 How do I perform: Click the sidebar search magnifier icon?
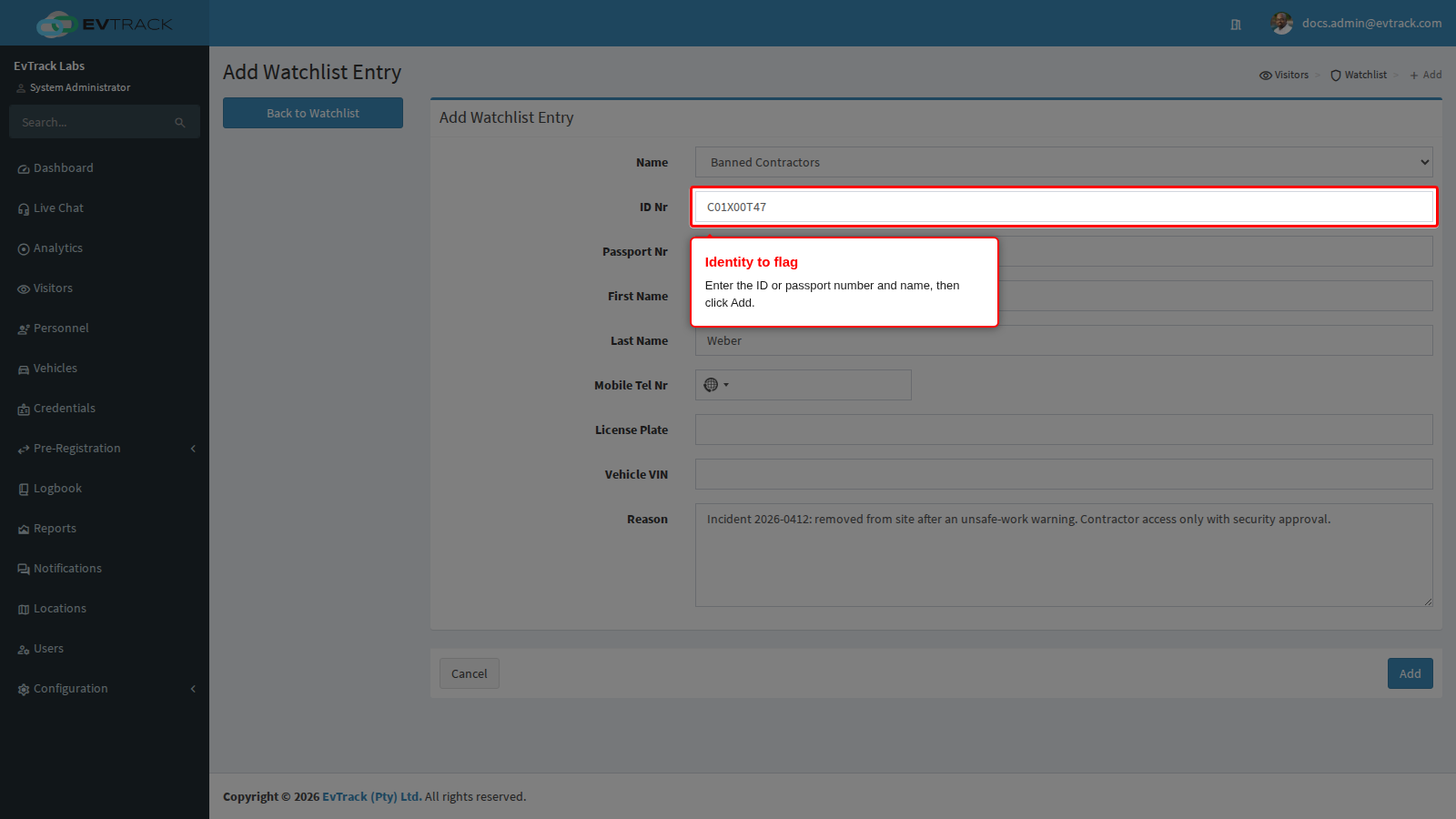tap(180, 122)
